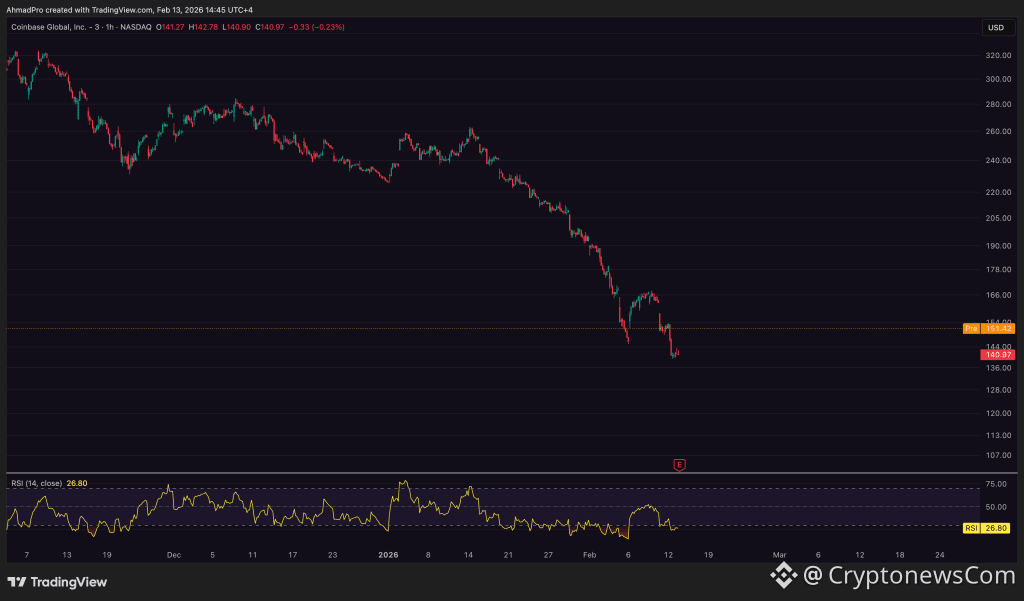Click the AhmadPro created with TradingView.com caption
Screen dimensions: 1024x601
coord(129,10)
